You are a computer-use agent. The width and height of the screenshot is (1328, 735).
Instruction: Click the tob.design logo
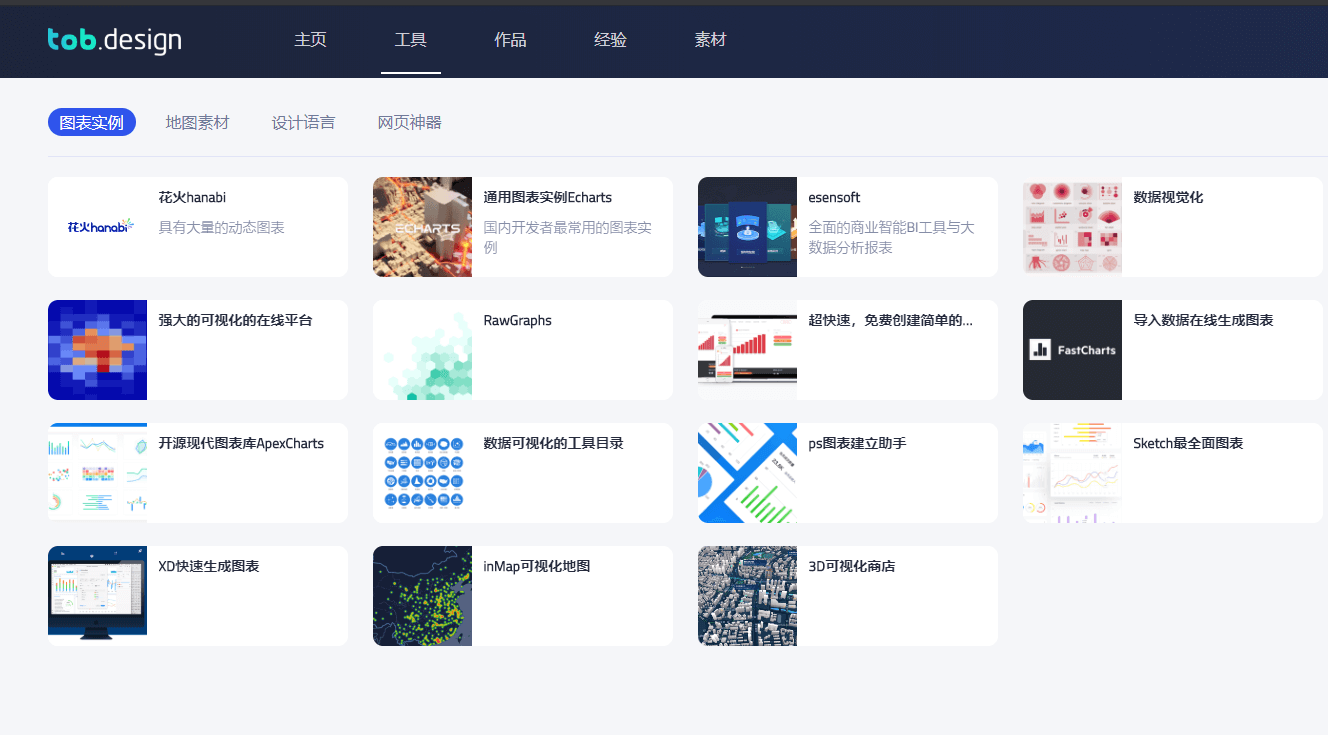coord(115,40)
